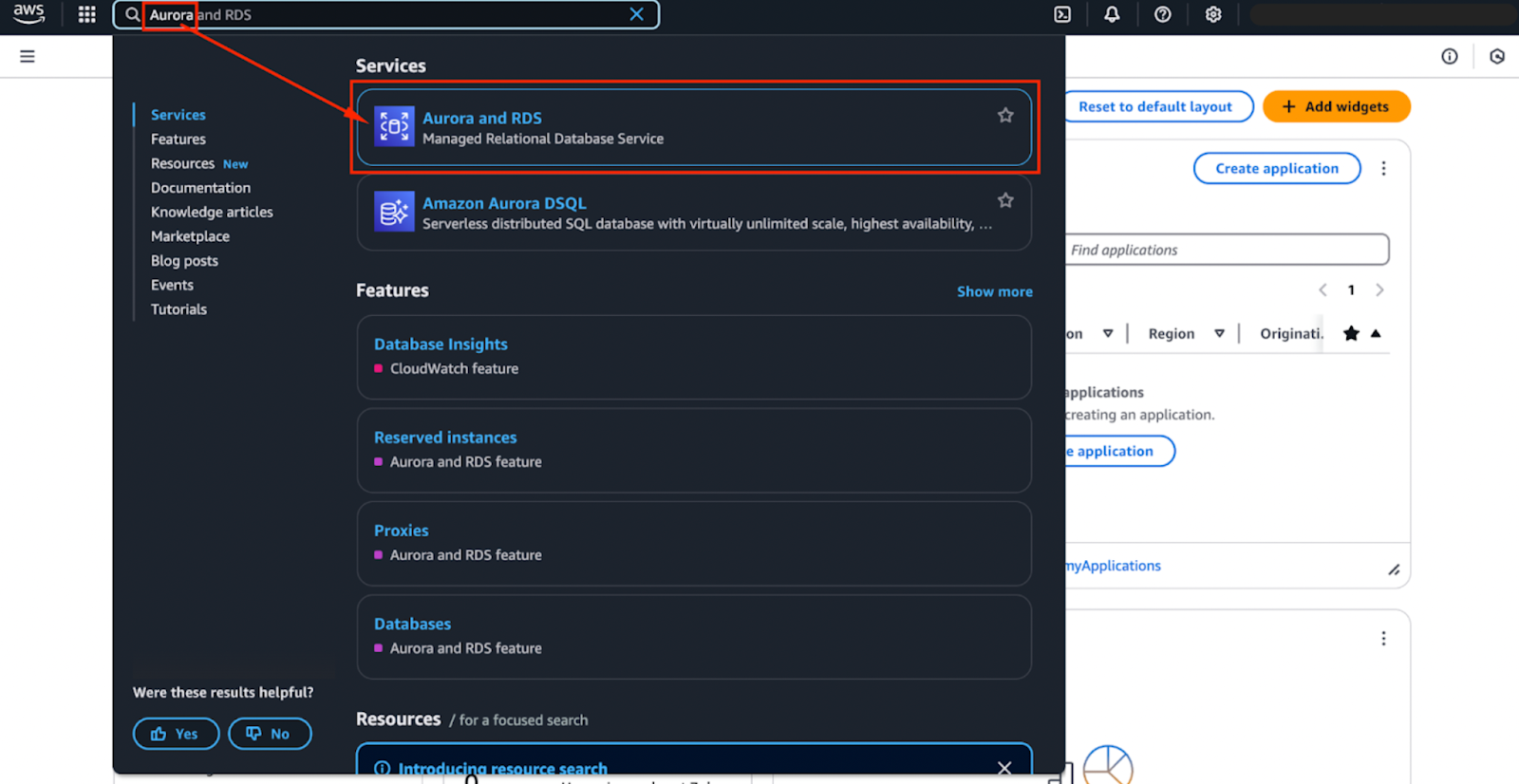
Task: Select Documentation in the search sidebar
Action: click(200, 188)
